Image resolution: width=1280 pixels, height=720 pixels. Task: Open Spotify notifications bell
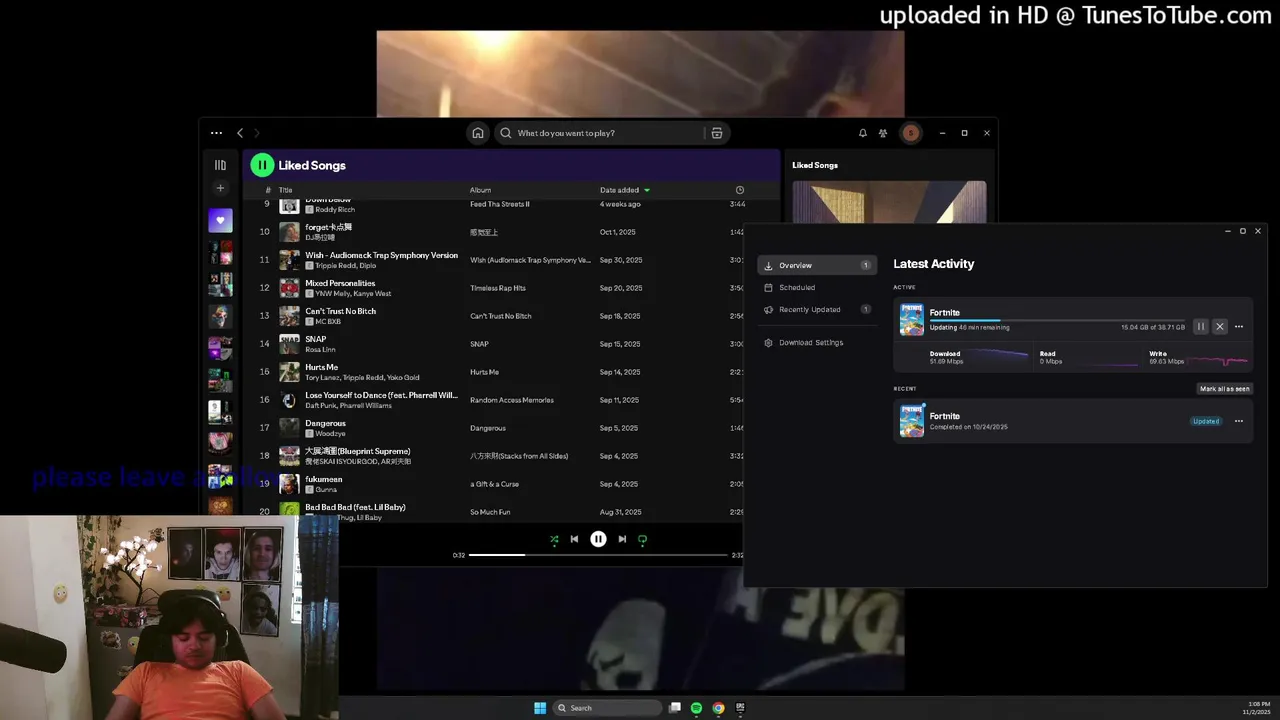point(863,133)
